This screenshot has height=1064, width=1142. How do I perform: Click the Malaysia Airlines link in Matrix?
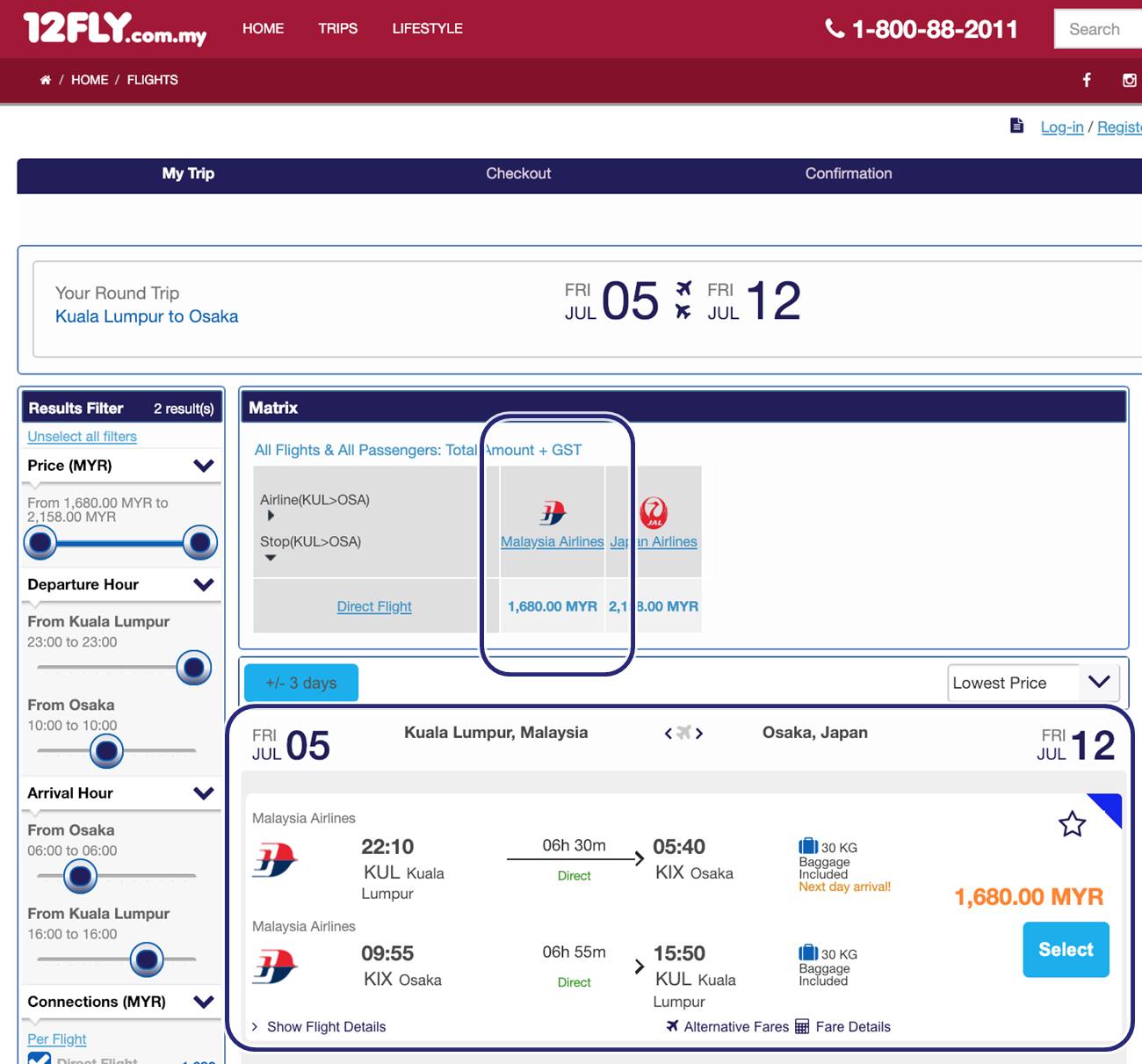(x=553, y=542)
